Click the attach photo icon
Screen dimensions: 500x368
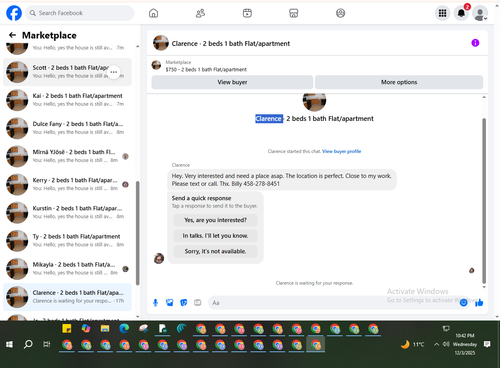(x=170, y=303)
